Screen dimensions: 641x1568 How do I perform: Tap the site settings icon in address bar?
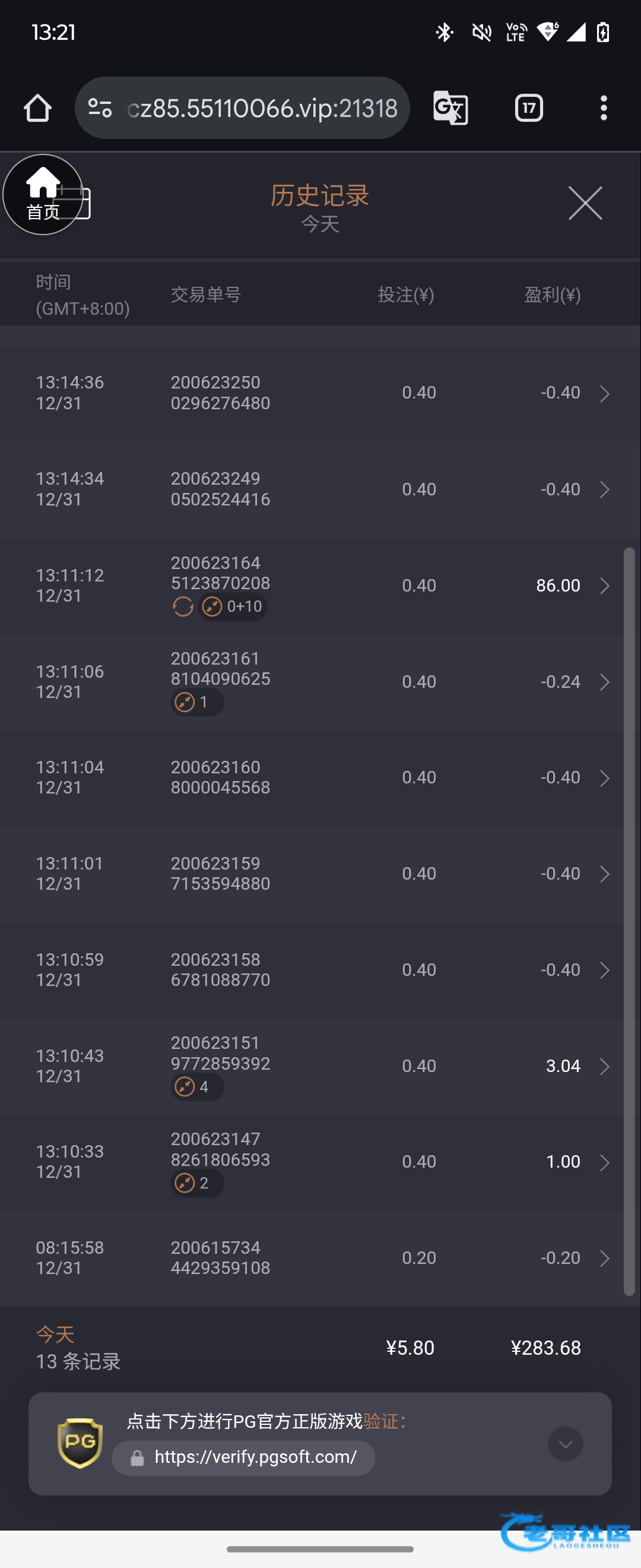pos(100,108)
